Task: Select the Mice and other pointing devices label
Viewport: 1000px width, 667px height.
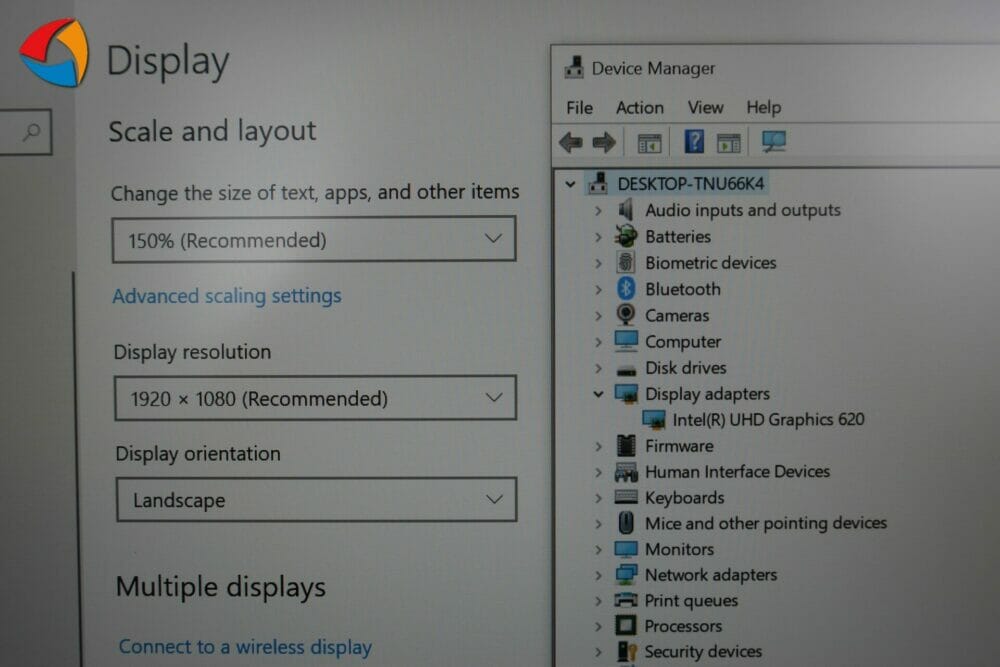Action: [x=766, y=523]
